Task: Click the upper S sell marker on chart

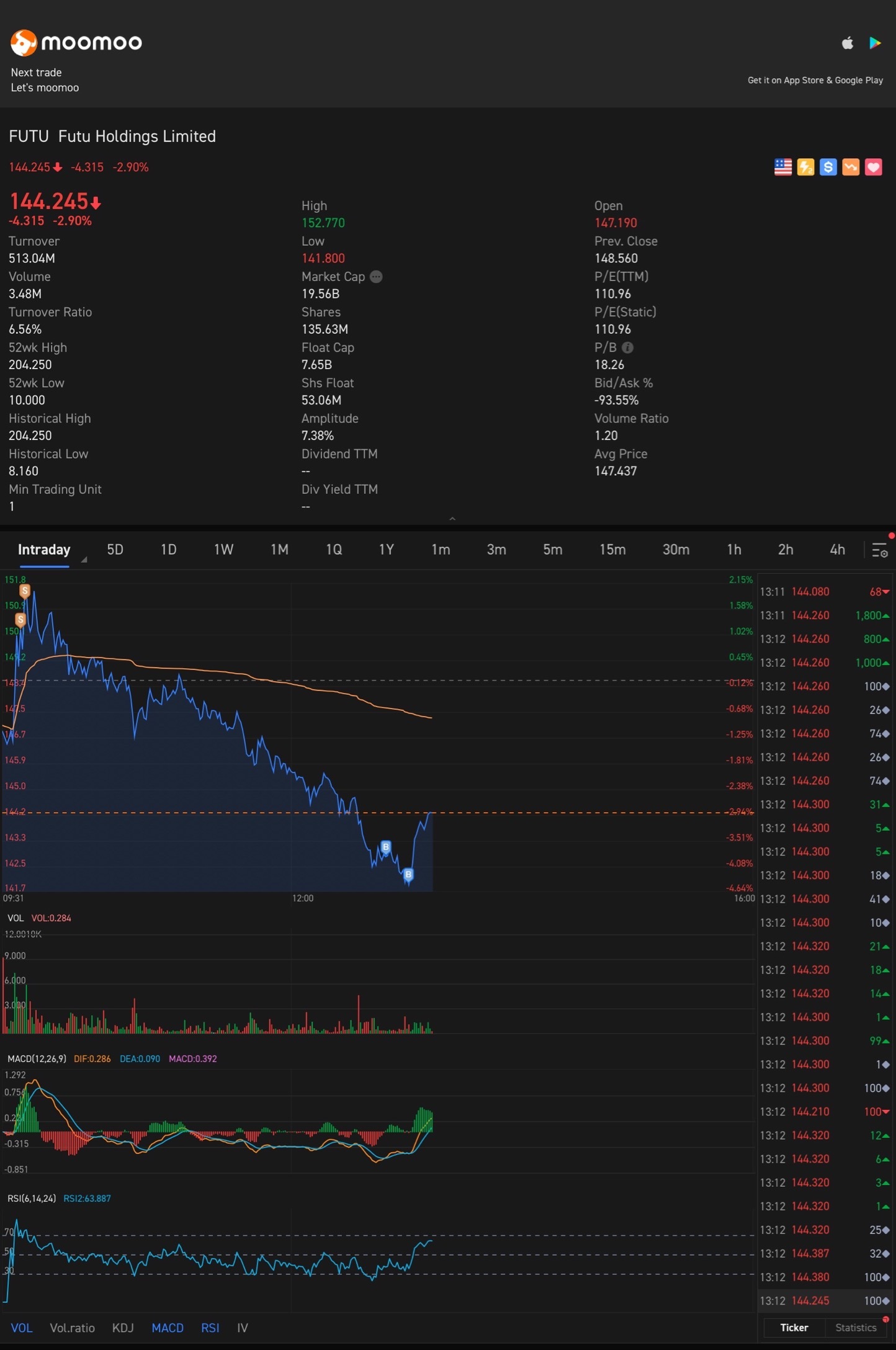Action: coord(25,591)
